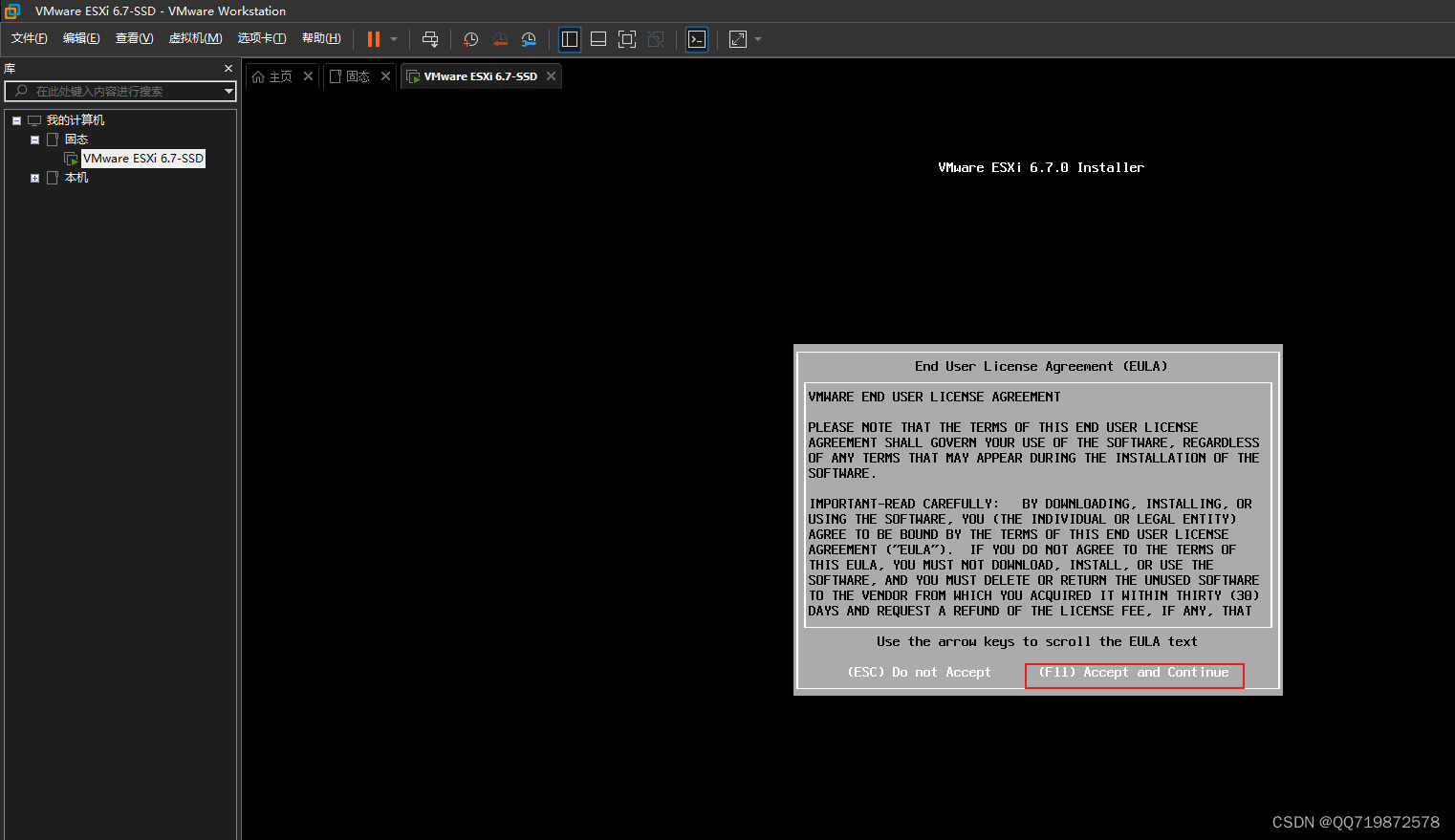Collapse the 我的计算机 tree node

16,120
